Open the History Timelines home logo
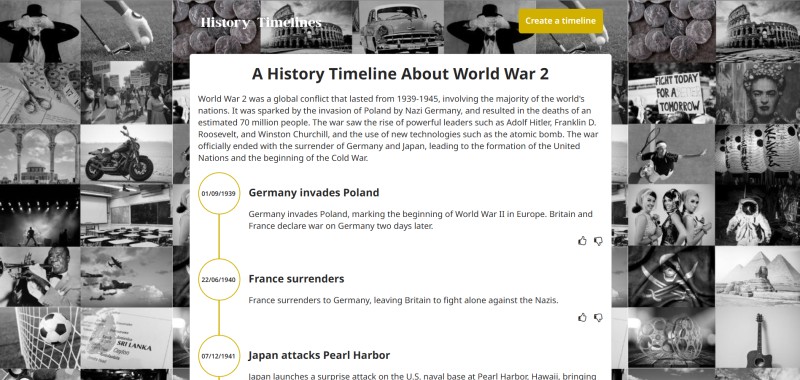Screen dimensions: 800x380 click(261, 22)
